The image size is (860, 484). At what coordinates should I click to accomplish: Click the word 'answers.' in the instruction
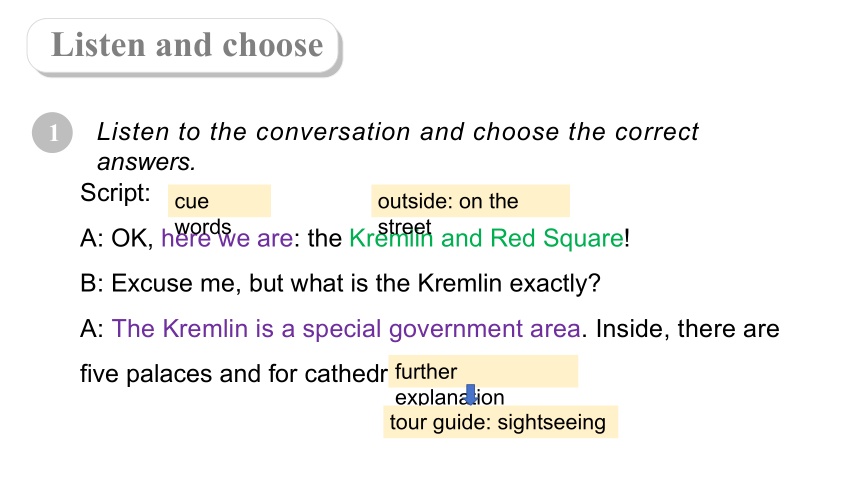point(146,162)
